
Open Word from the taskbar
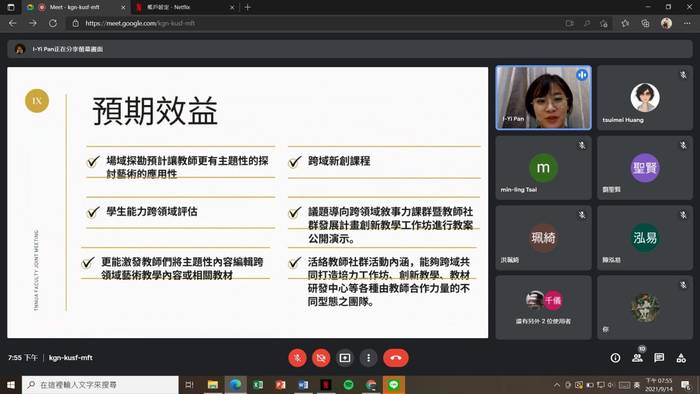[x=303, y=385]
